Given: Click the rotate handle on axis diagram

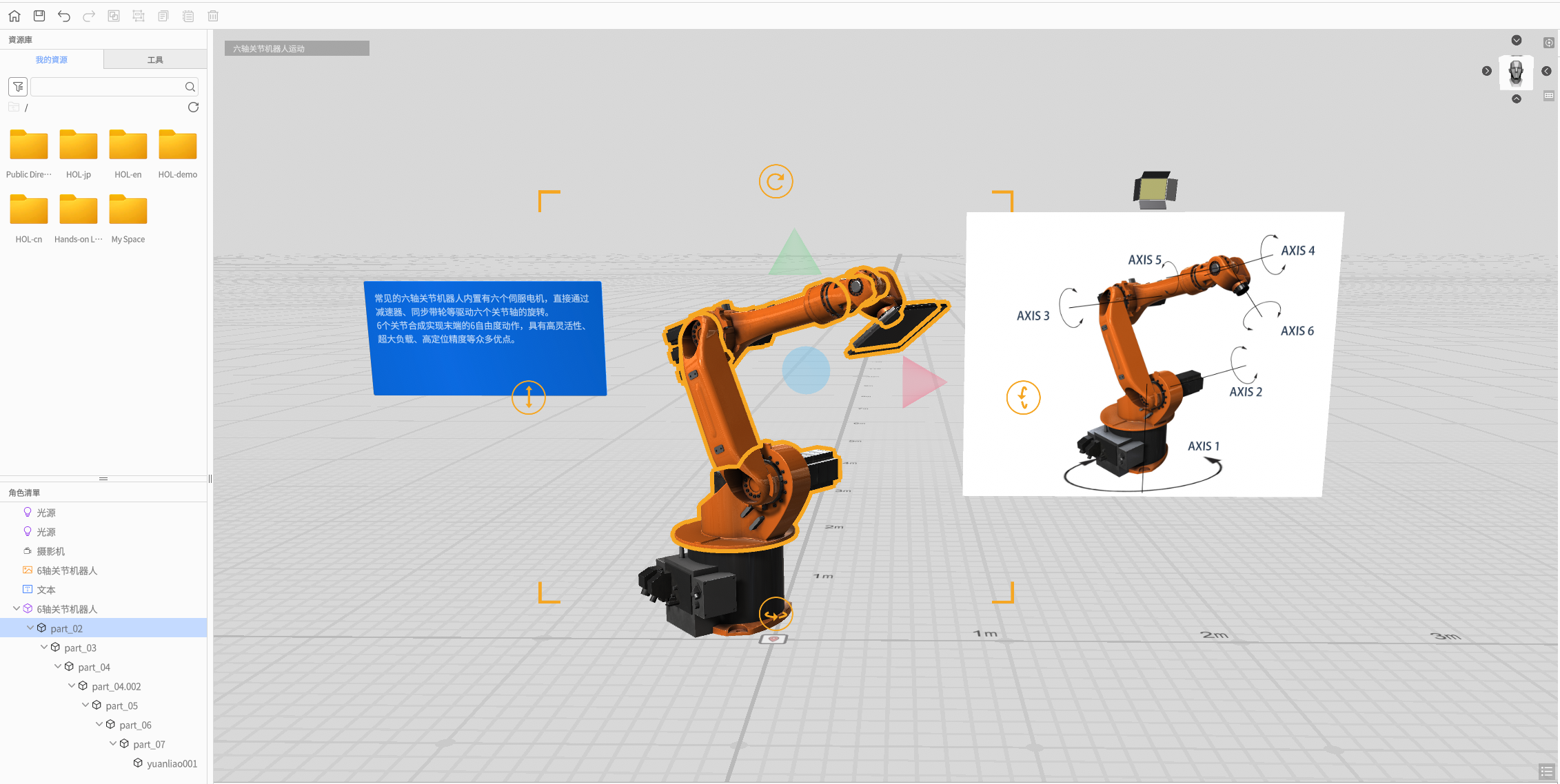Looking at the screenshot, I should (1023, 398).
